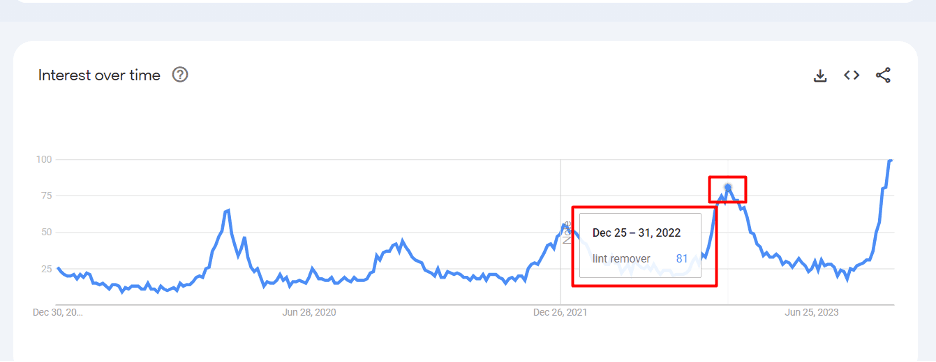Click the 25 value on the y-axis

[46, 269]
